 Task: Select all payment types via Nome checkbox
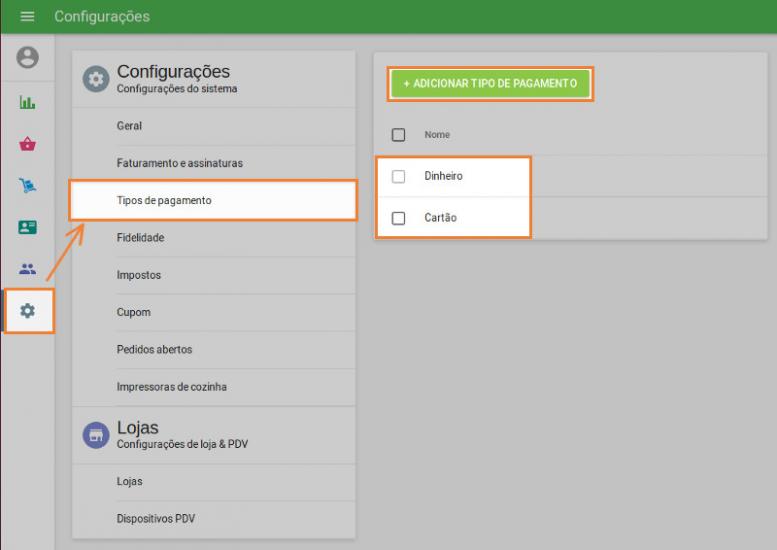pos(398,135)
